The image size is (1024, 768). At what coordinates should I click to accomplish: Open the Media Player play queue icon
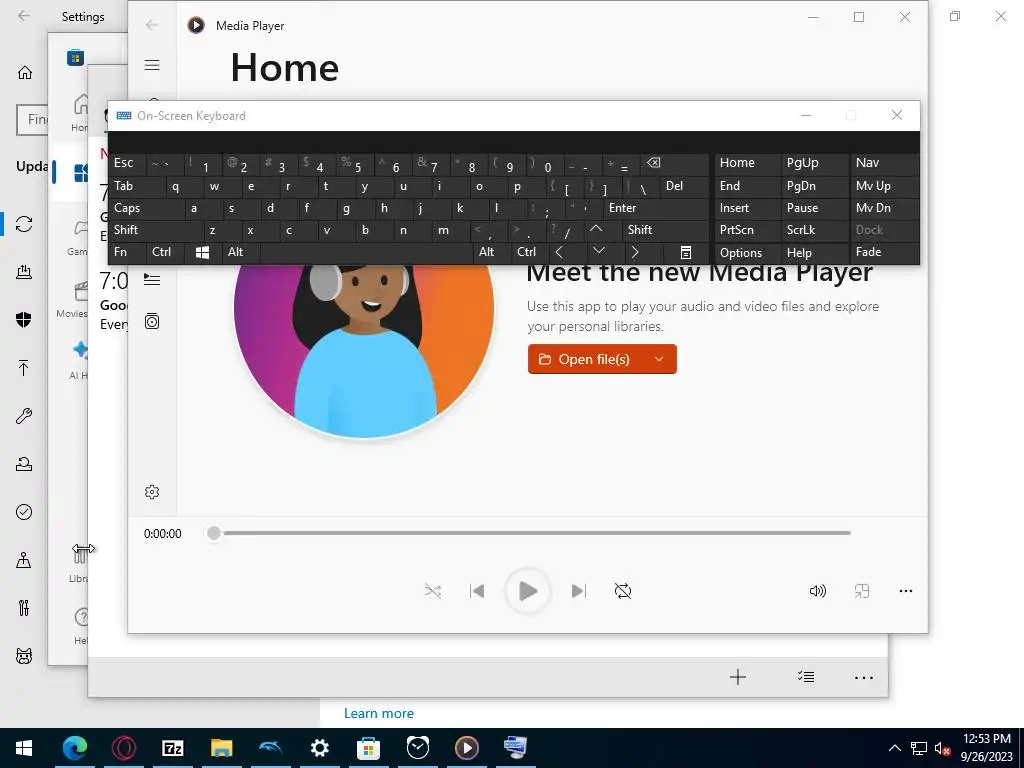(152, 280)
